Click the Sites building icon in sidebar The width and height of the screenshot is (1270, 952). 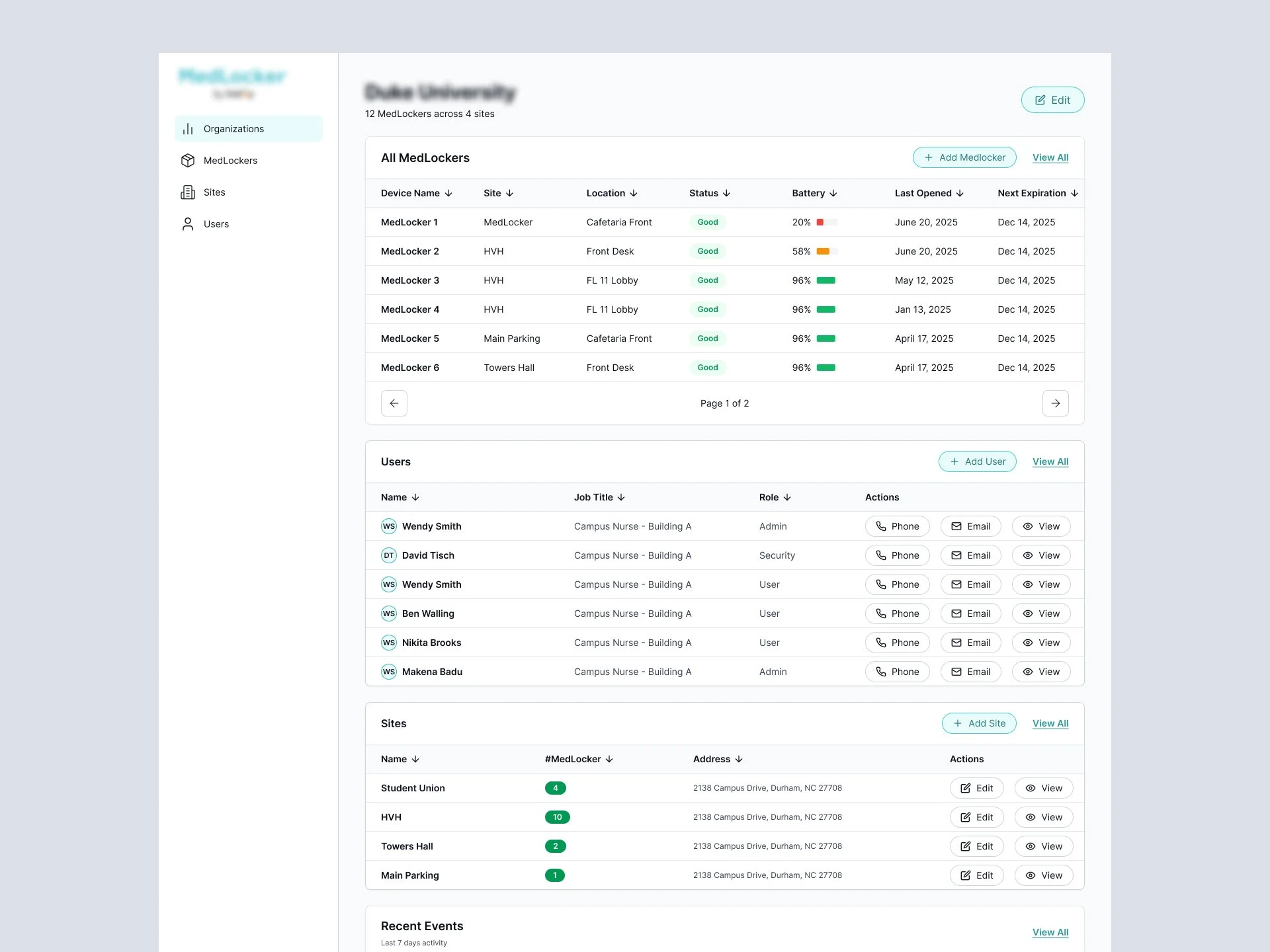tap(188, 192)
